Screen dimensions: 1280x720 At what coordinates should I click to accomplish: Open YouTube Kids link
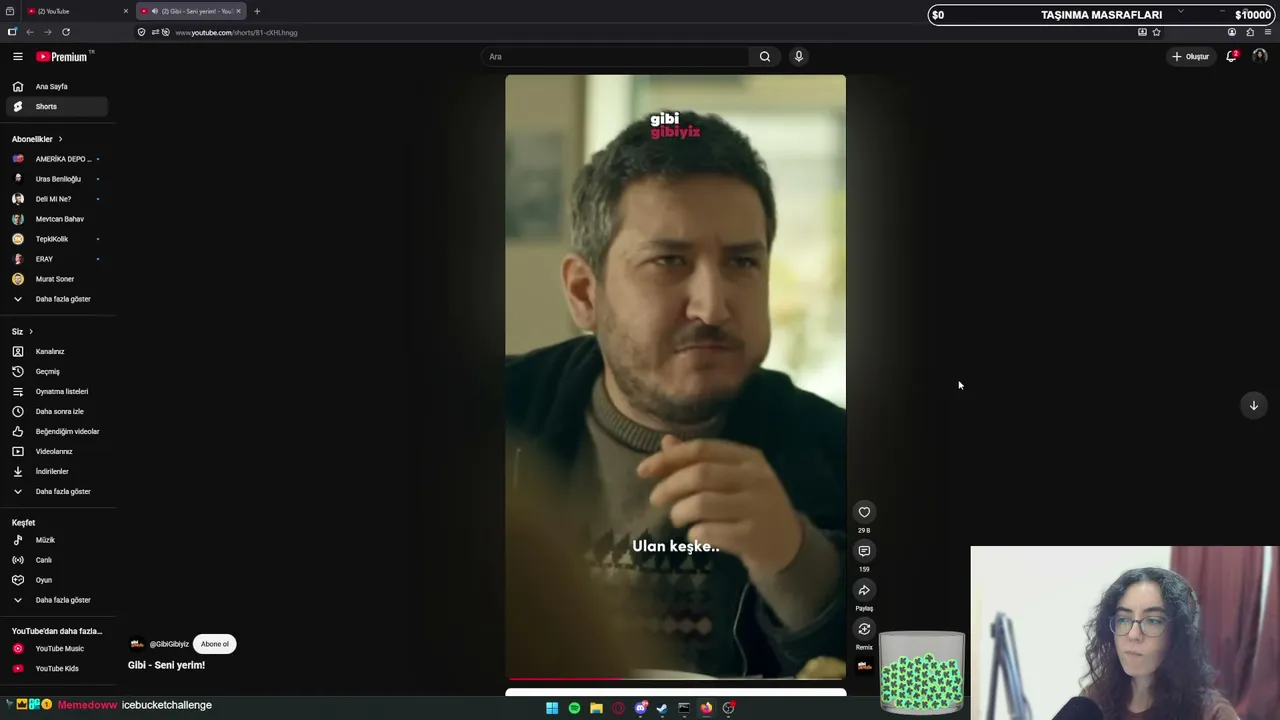tap(56, 668)
